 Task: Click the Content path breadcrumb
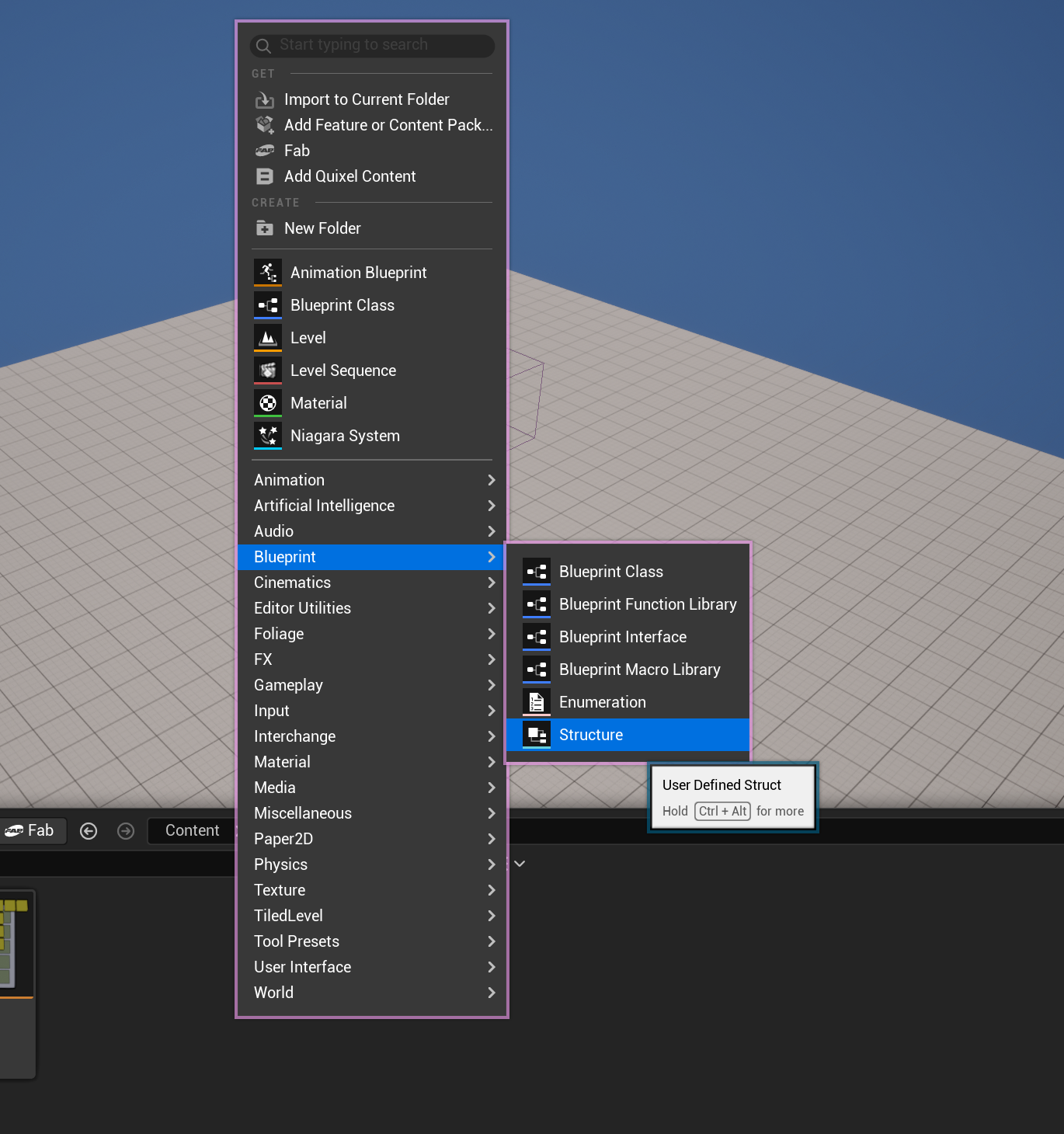pyautogui.click(x=192, y=830)
